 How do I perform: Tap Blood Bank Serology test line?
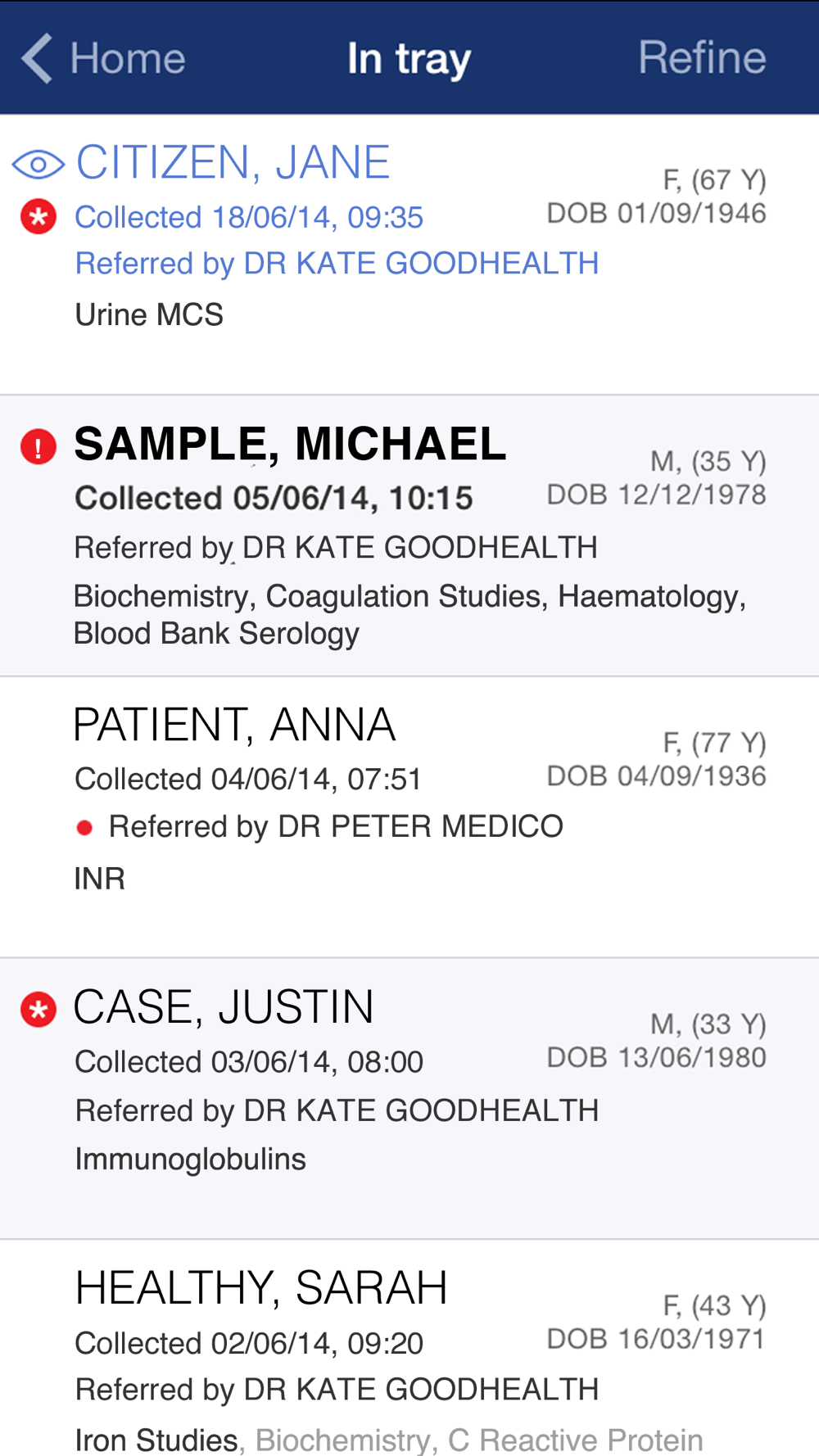point(216,634)
